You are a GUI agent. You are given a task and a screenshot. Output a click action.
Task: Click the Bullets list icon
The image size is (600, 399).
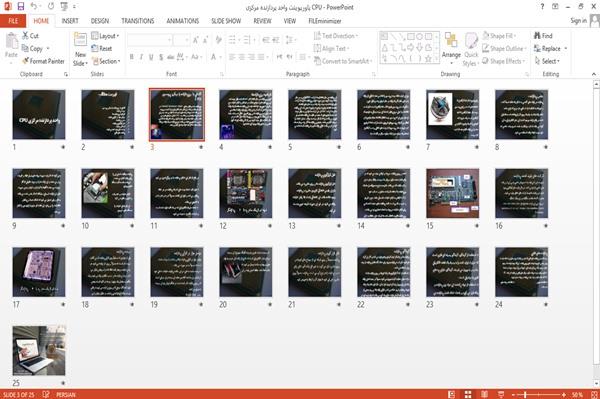[233, 40]
